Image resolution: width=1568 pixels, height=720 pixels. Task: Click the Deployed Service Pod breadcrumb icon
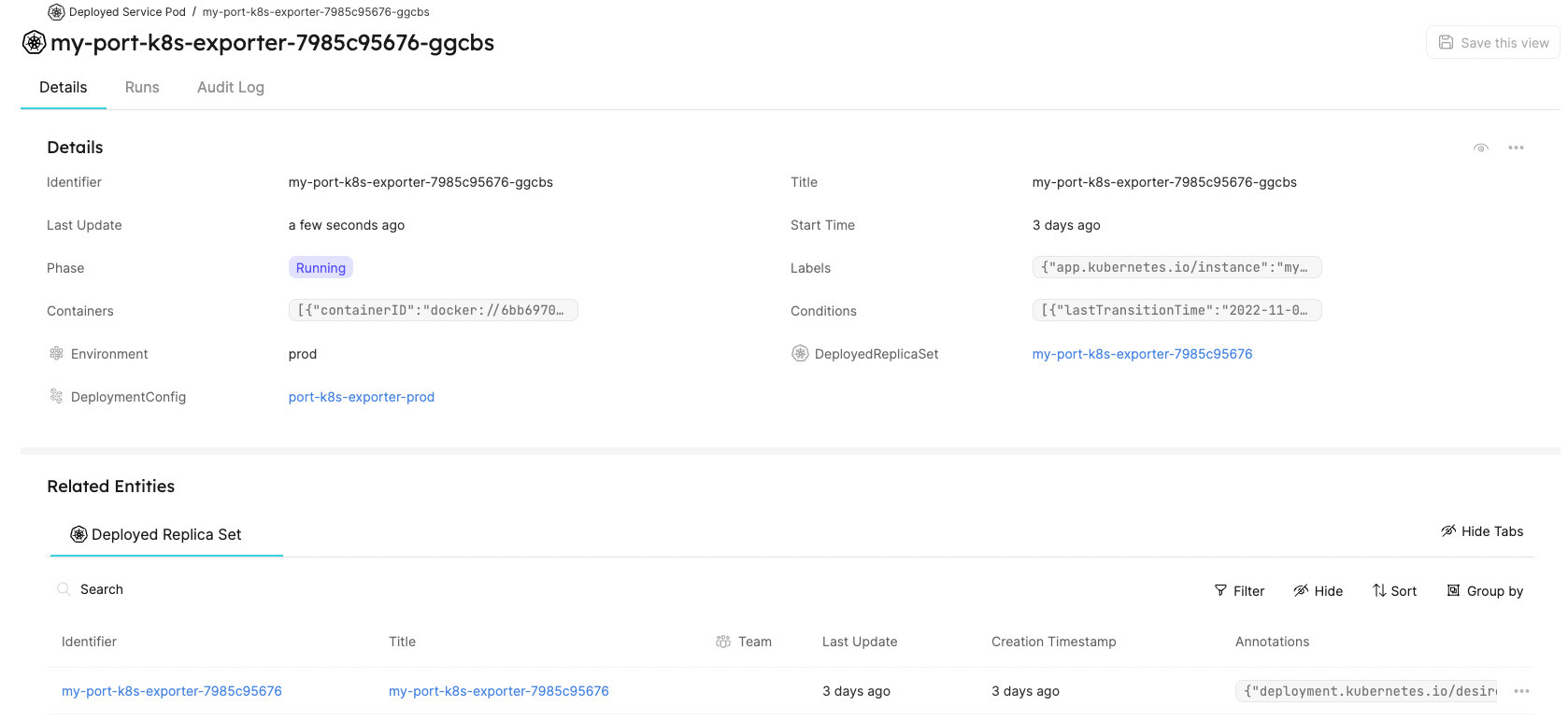pyautogui.click(x=57, y=12)
